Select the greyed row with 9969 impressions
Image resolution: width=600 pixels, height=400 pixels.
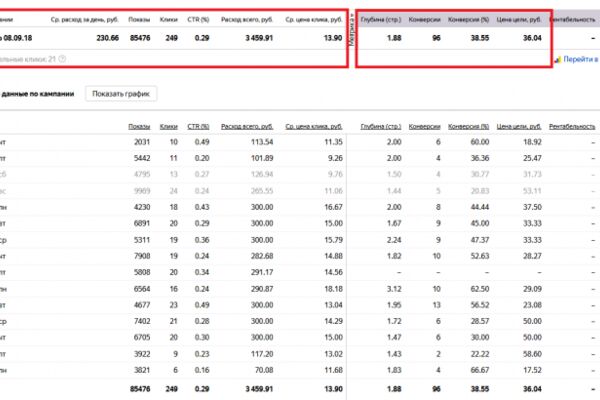coord(298,191)
